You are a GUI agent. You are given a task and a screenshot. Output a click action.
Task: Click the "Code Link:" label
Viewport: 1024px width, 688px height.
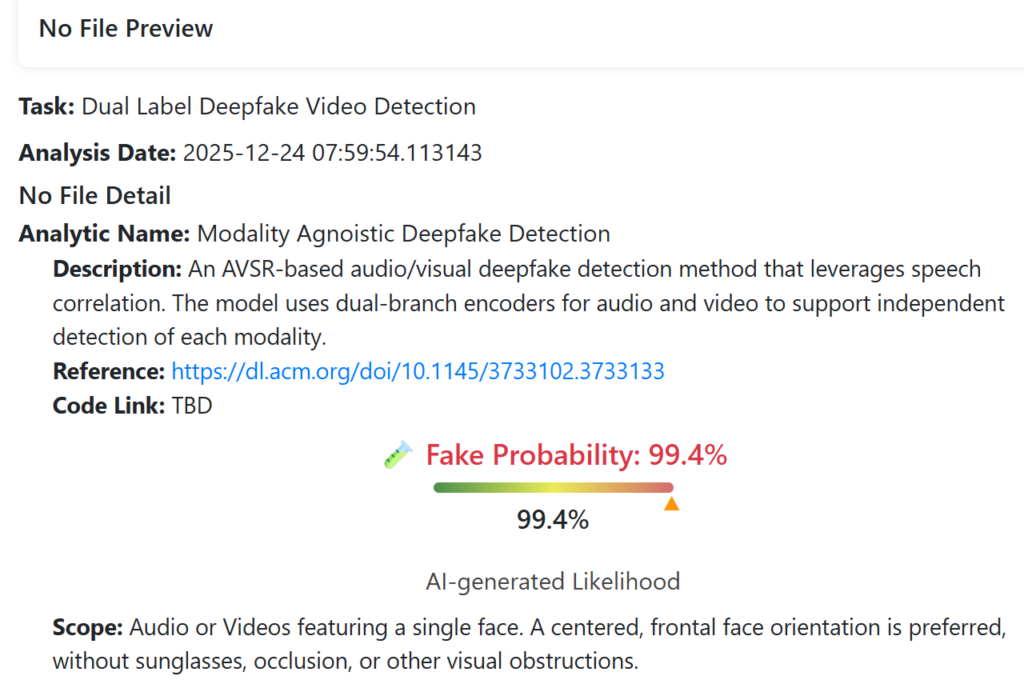tap(104, 407)
